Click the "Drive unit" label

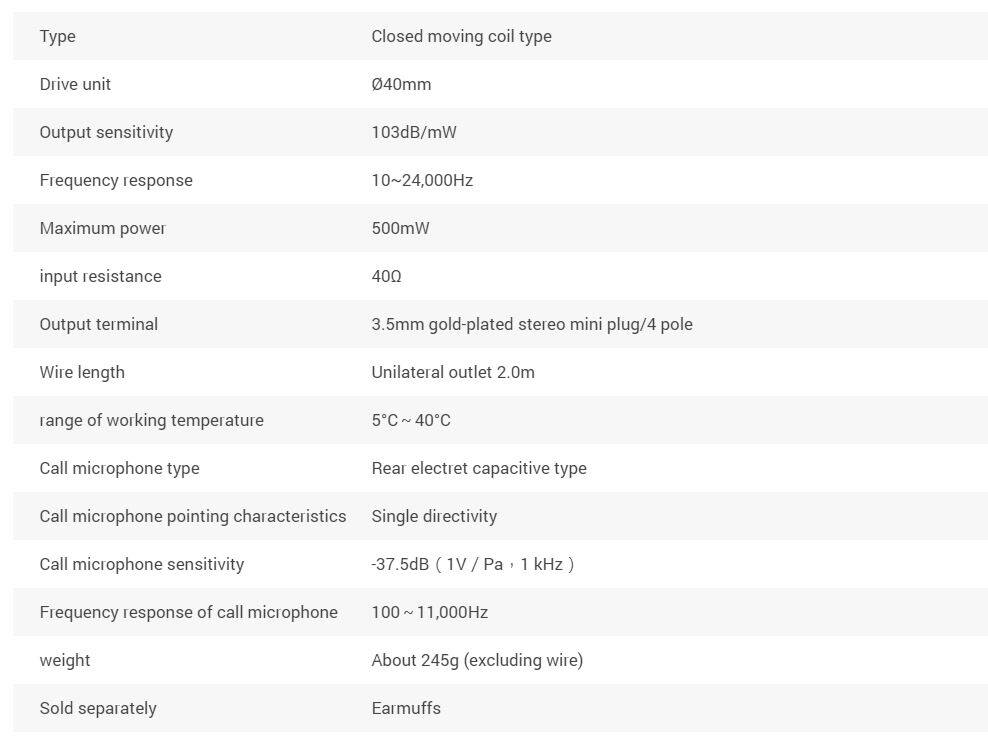pos(75,84)
